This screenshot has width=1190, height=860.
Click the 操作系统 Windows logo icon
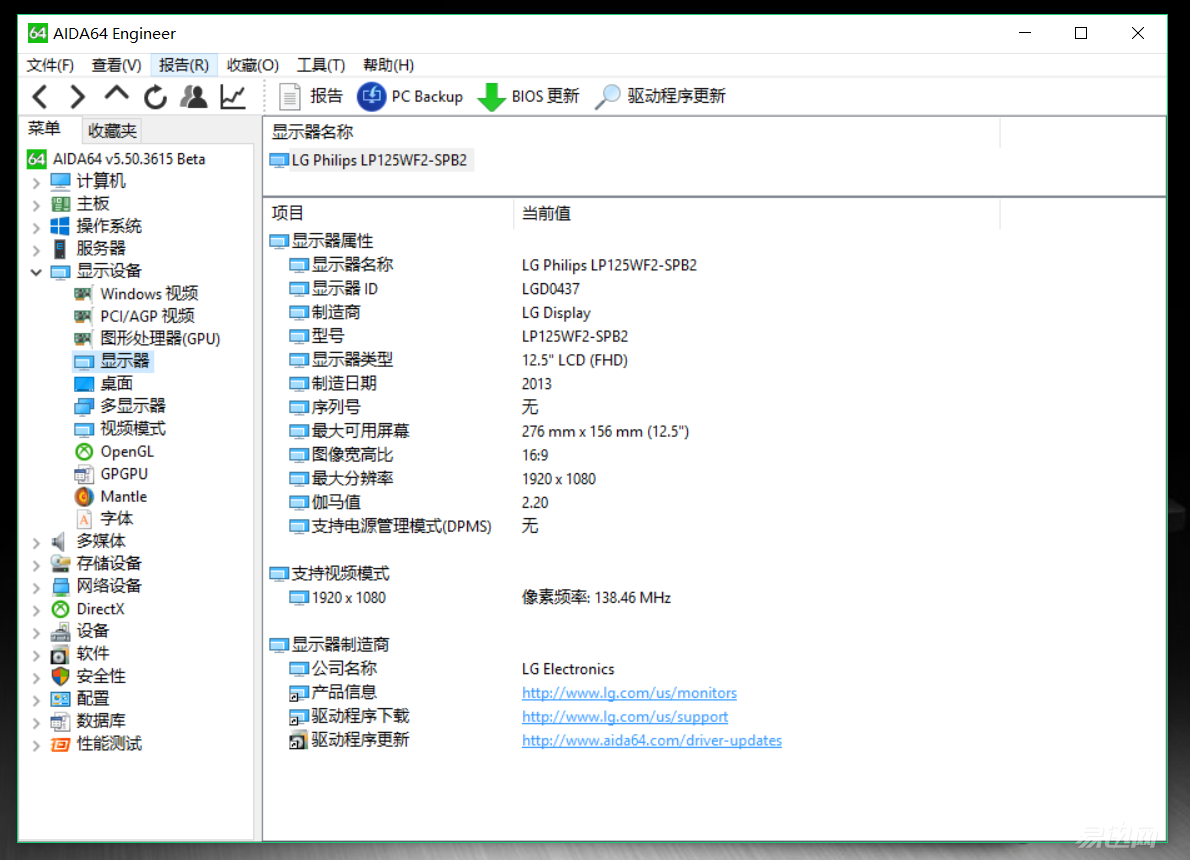pos(60,226)
